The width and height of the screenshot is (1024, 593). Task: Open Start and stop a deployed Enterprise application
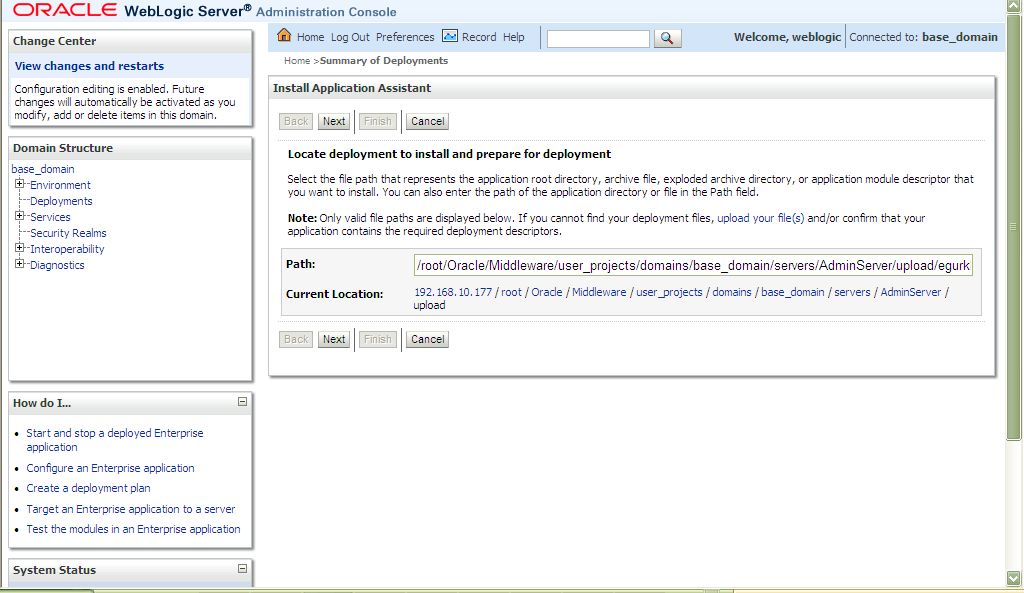[115, 440]
